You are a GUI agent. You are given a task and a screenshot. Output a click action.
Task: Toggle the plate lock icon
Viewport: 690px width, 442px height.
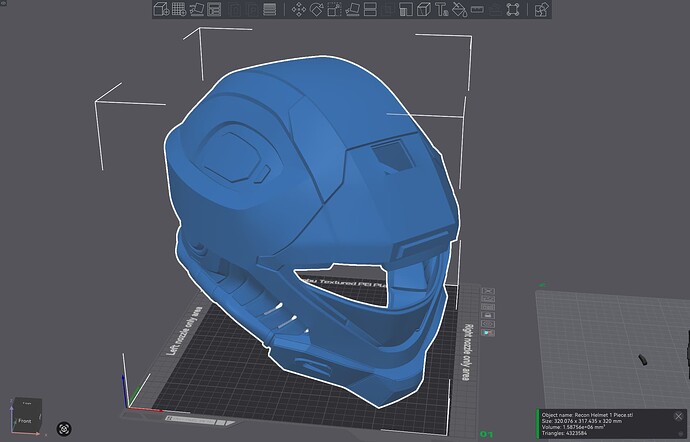coord(488,315)
